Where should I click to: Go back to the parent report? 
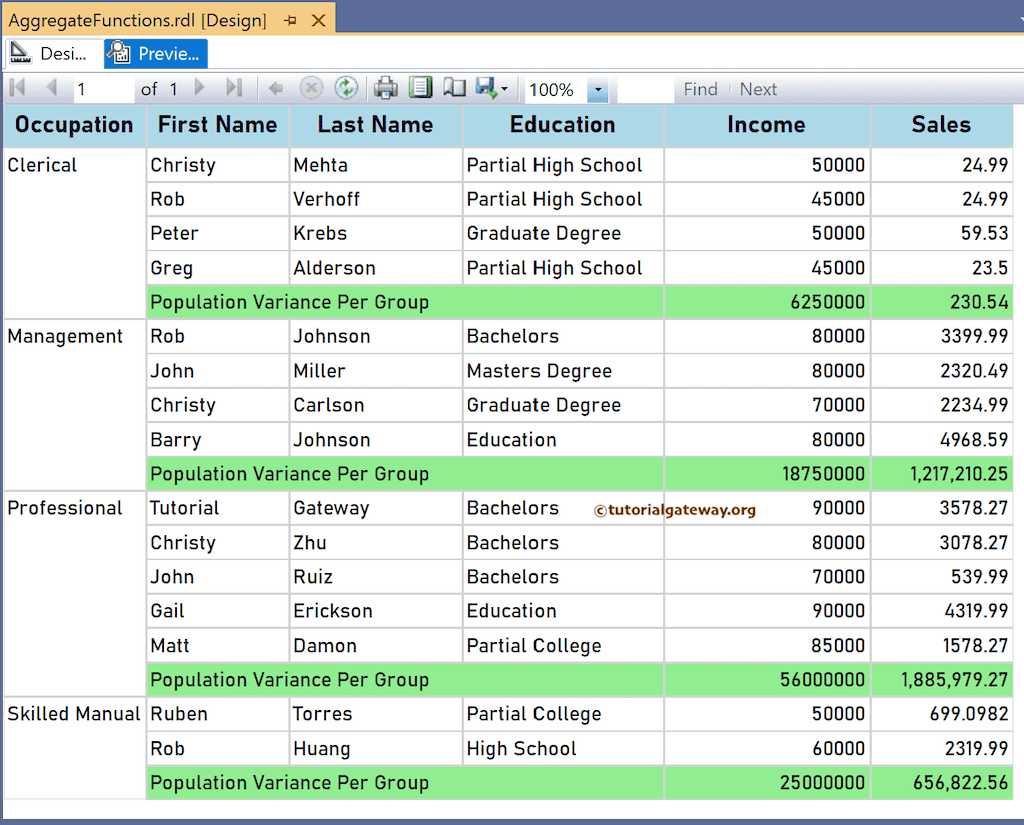(x=277, y=88)
